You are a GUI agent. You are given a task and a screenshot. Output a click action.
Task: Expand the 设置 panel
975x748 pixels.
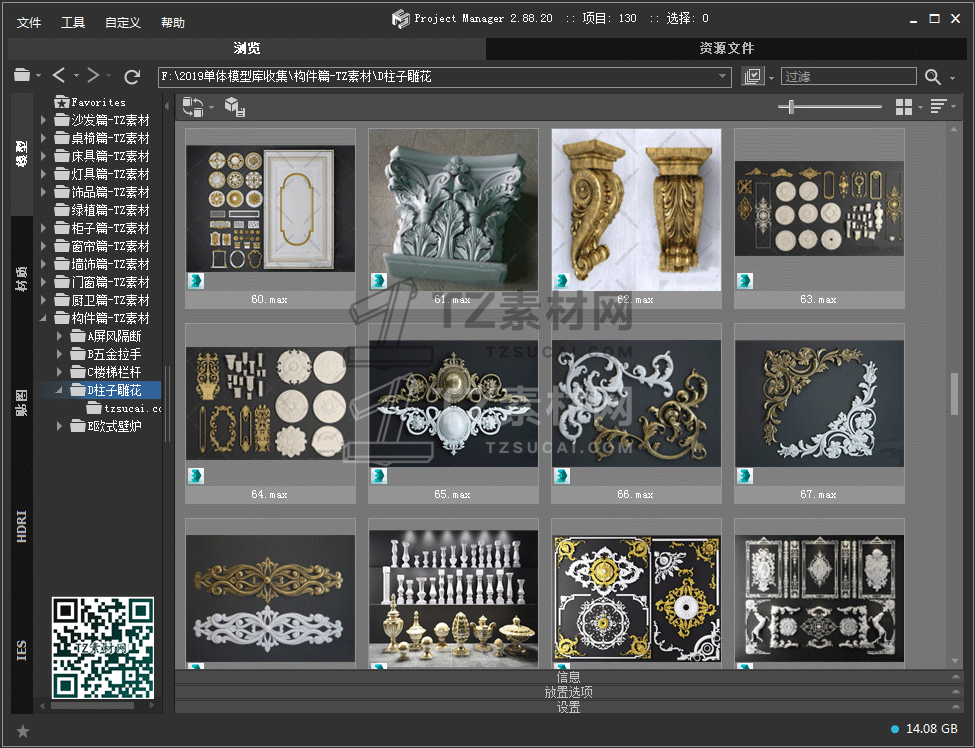tap(568, 707)
